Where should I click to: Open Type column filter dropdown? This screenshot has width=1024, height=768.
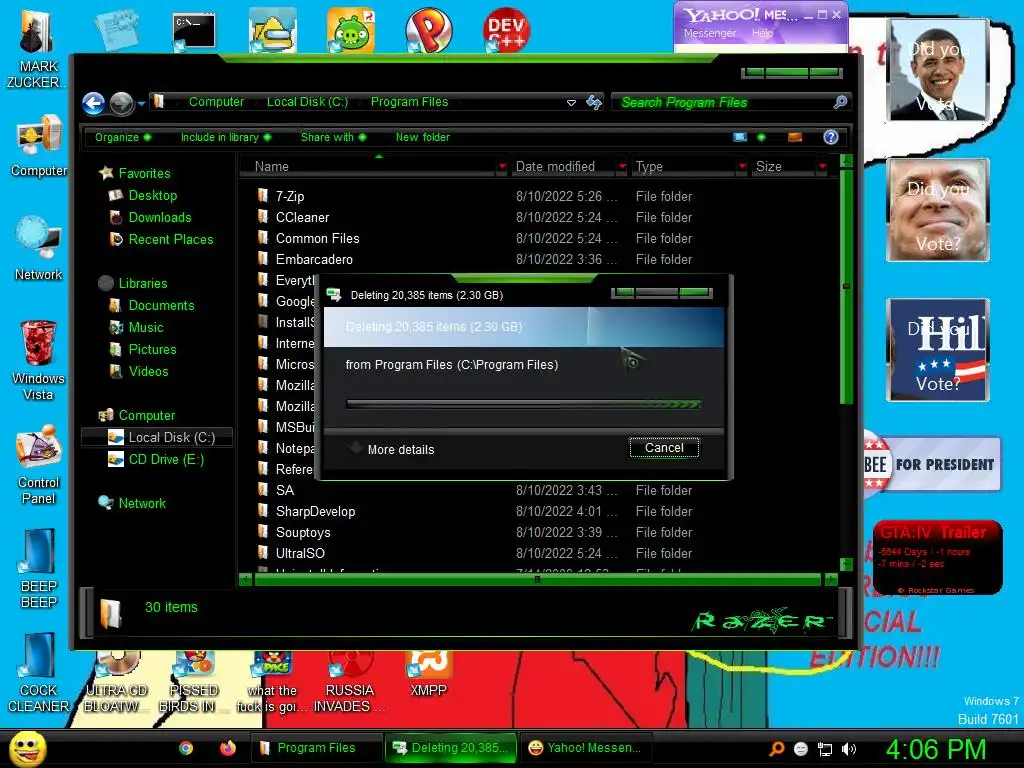coord(742,167)
